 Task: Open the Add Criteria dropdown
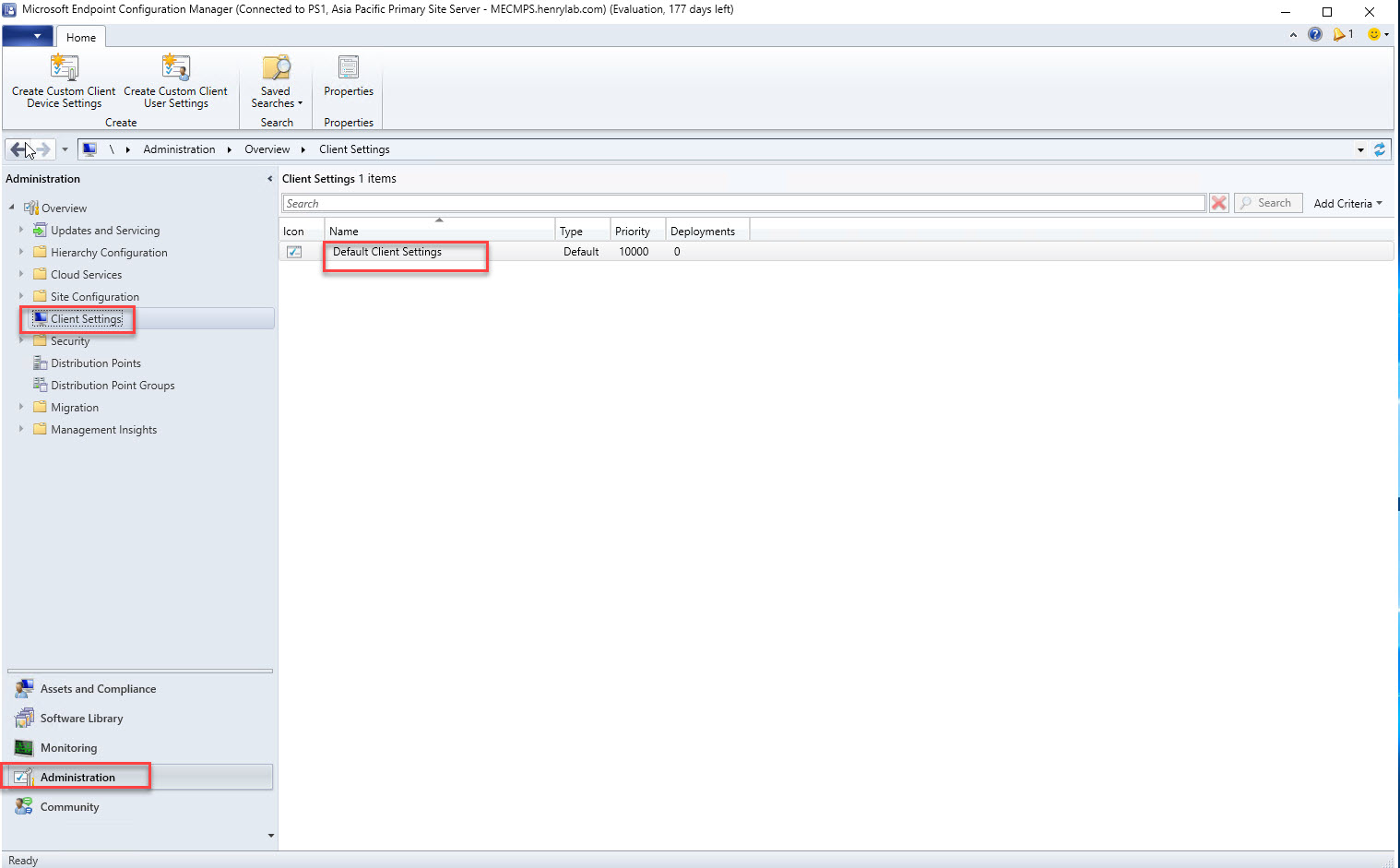(x=1347, y=204)
